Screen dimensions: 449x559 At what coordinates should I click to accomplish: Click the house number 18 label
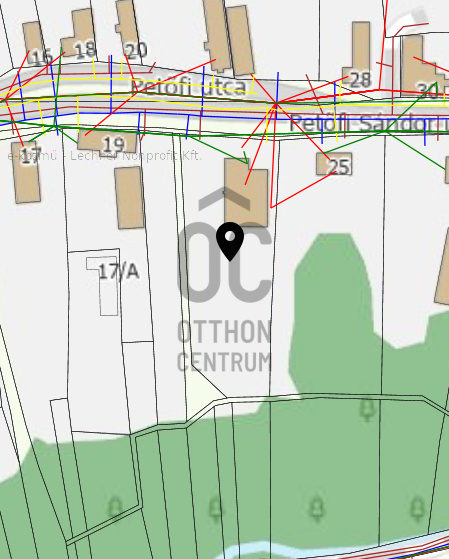[85, 50]
